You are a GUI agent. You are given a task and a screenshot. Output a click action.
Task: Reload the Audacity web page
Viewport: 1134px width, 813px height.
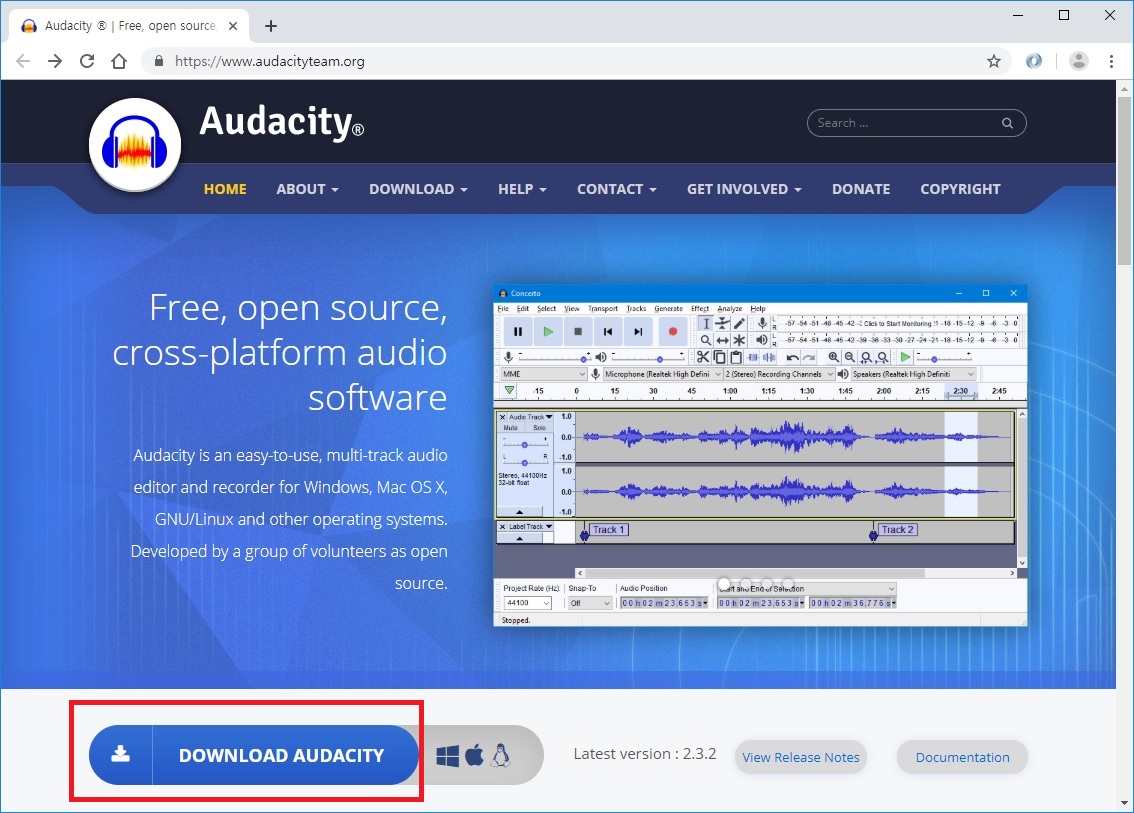point(87,61)
